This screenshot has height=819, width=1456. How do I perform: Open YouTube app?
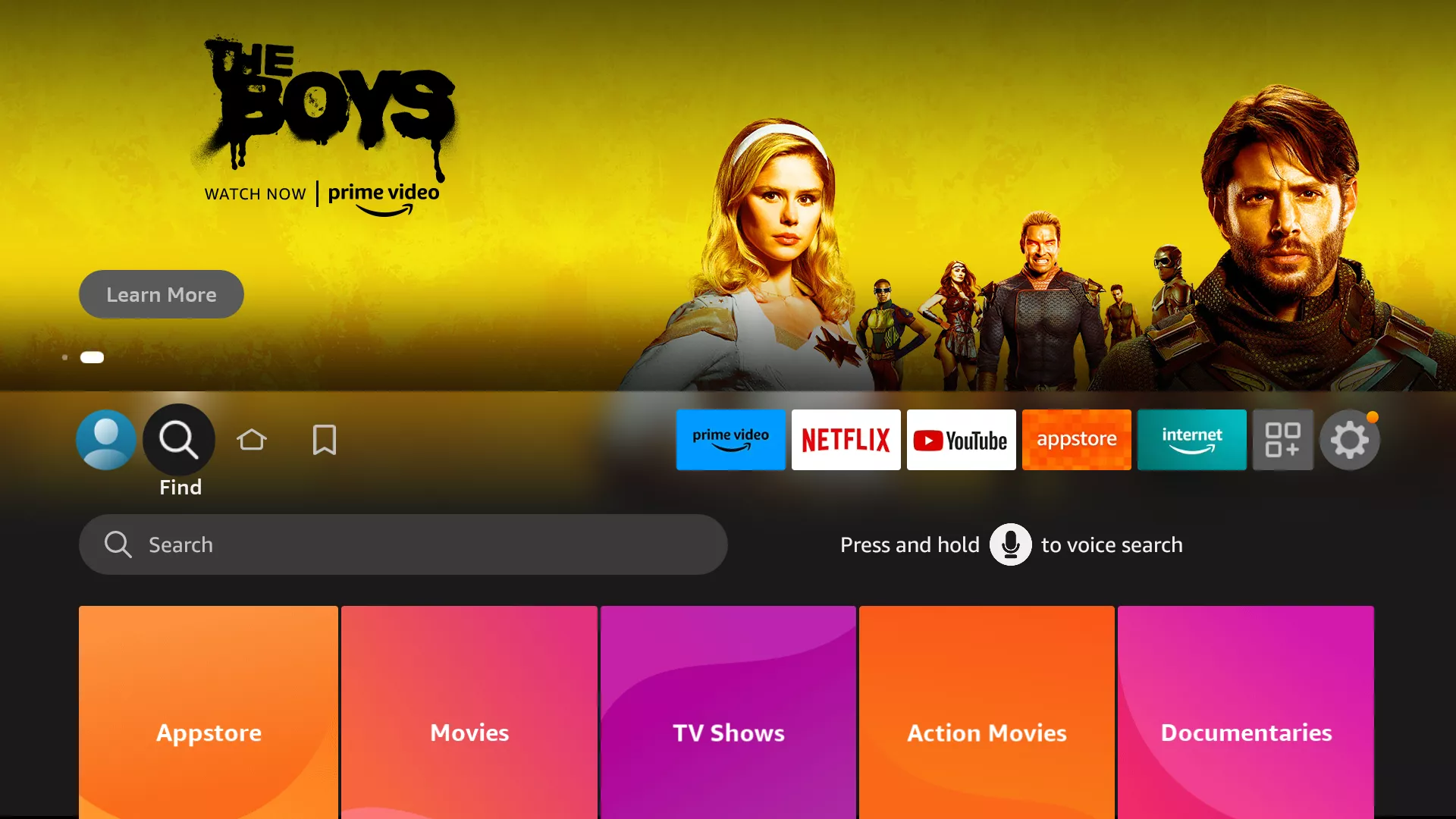click(961, 439)
